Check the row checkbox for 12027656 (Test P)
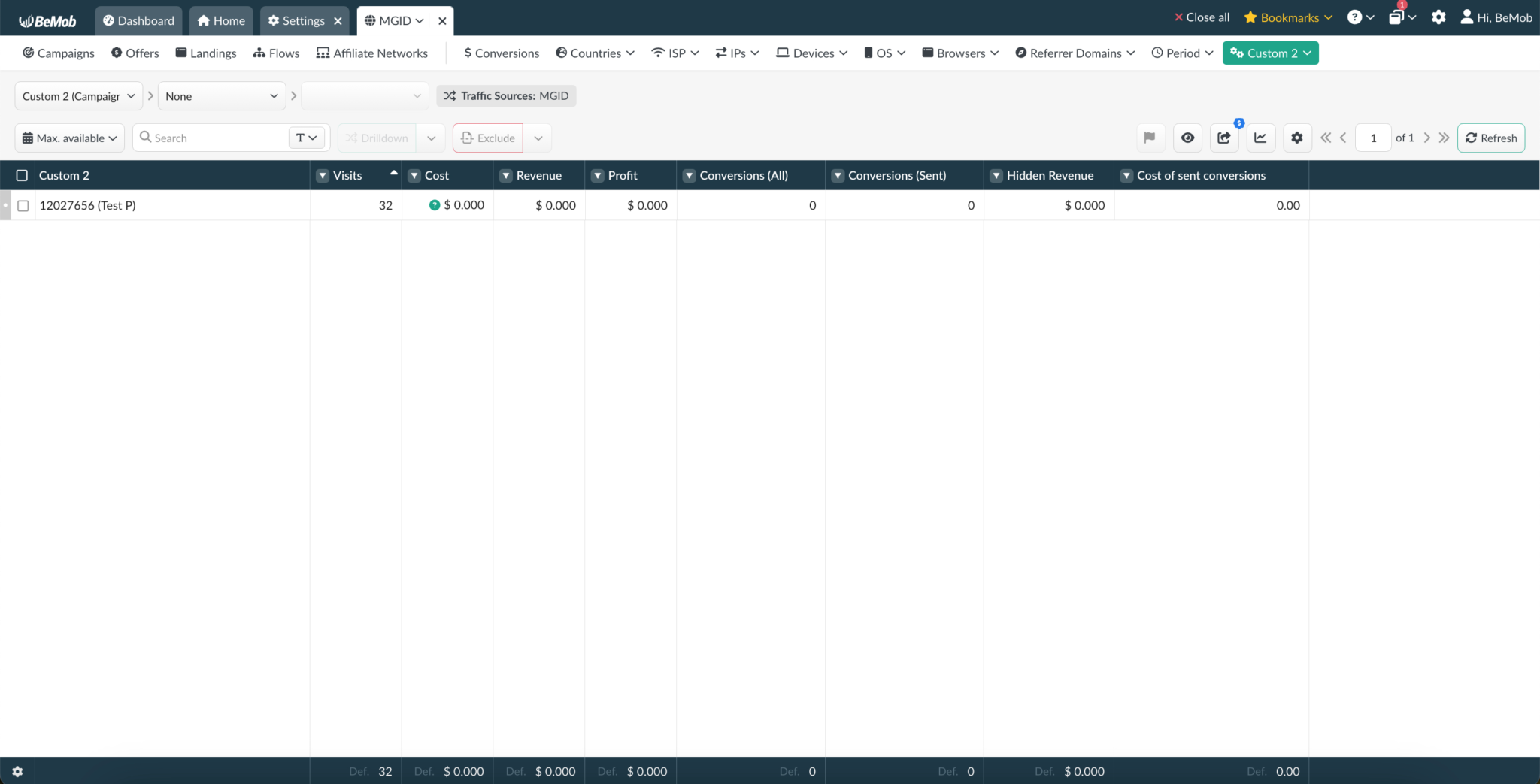 click(x=23, y=204)
